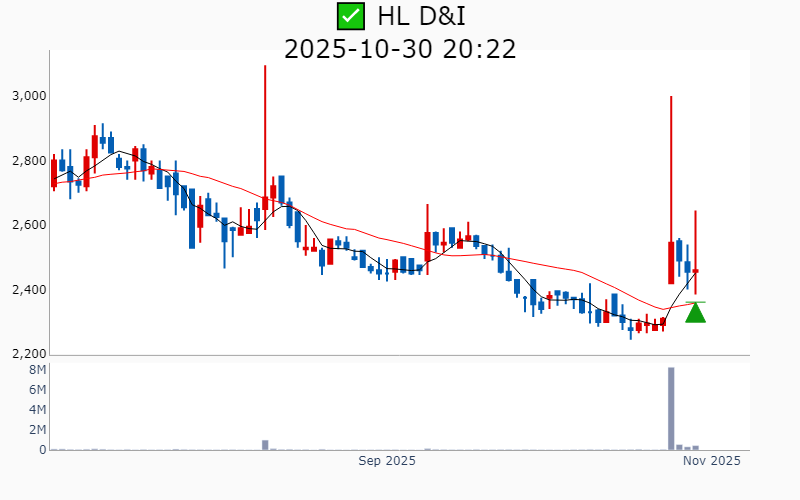Click the 2,200 price axis label
This screenshot has width=800, height=500.
click(27, 354)
